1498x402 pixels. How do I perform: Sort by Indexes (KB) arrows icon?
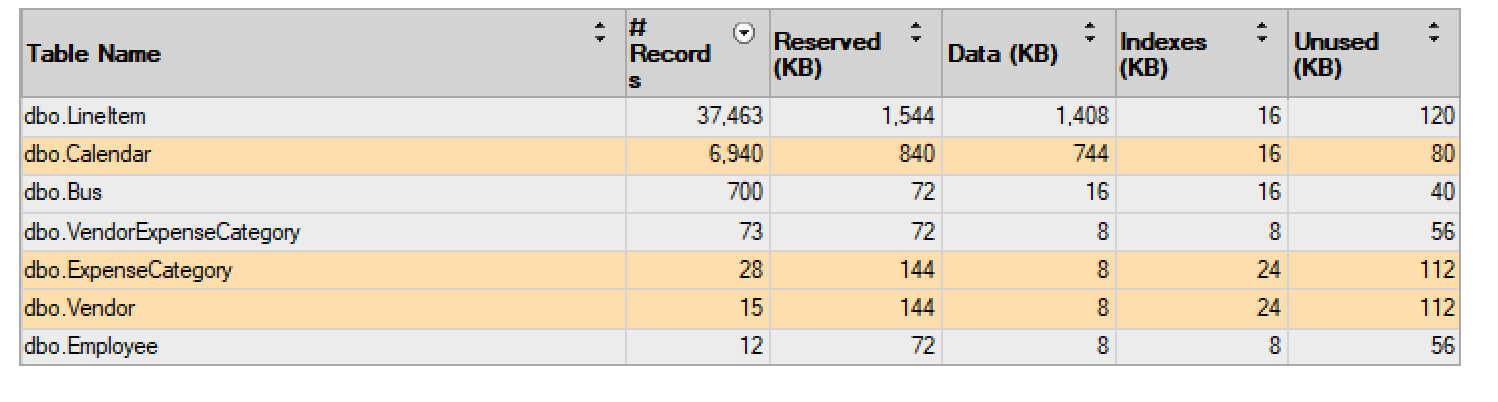[x=1262, y=32]
